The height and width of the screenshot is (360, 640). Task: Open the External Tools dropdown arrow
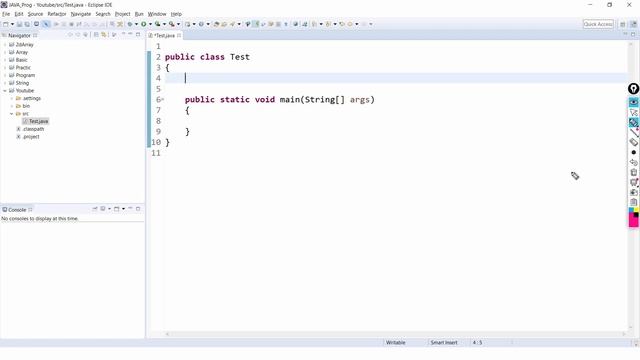(178, 24)
